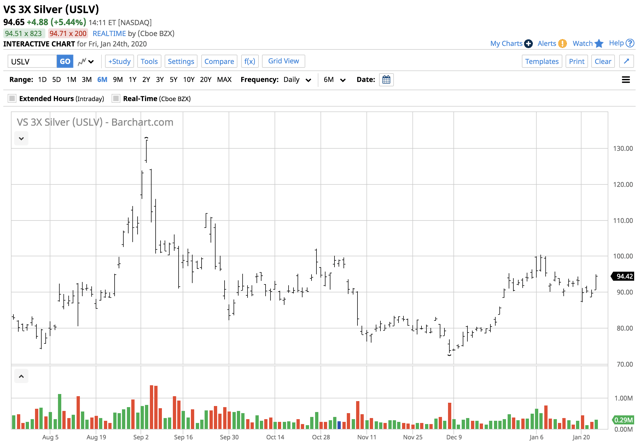Toggle the Extended Hours checkbox
Viewport: 640px width, 441px height.
pos(12,98)
